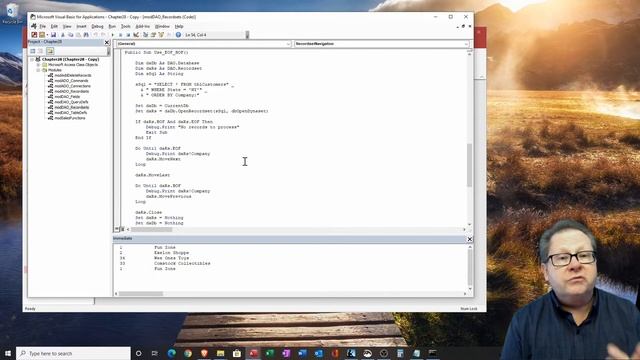640x360 pixels.
Task: Collapse the Chapter28 project node
Action: tap(32, 60)
